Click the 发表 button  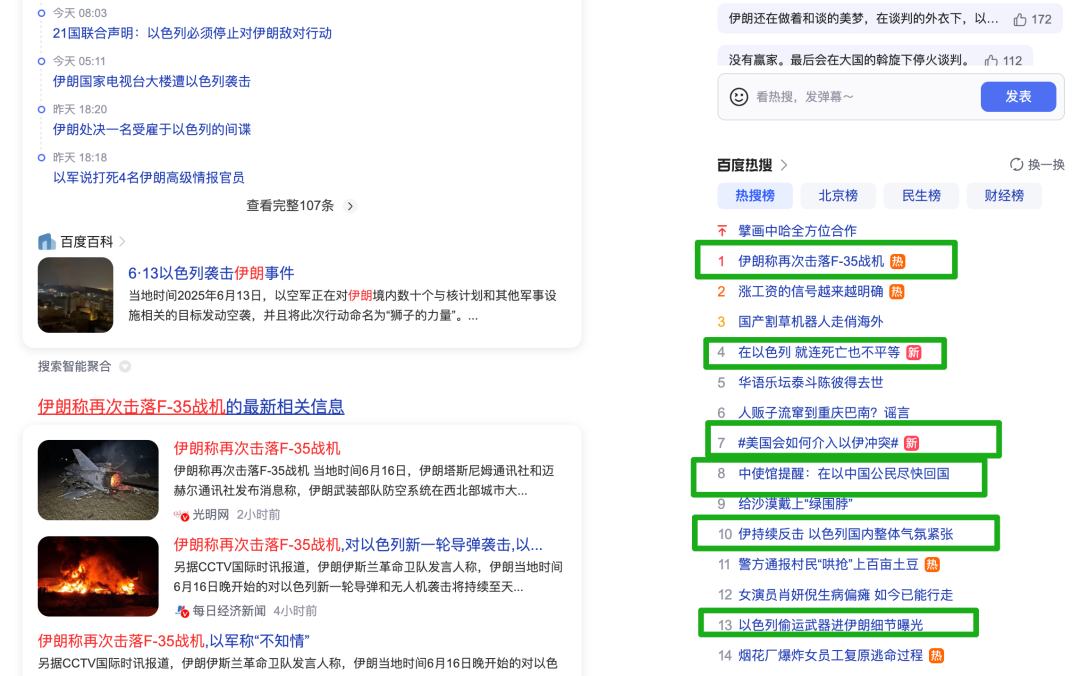click(1018, 96)
